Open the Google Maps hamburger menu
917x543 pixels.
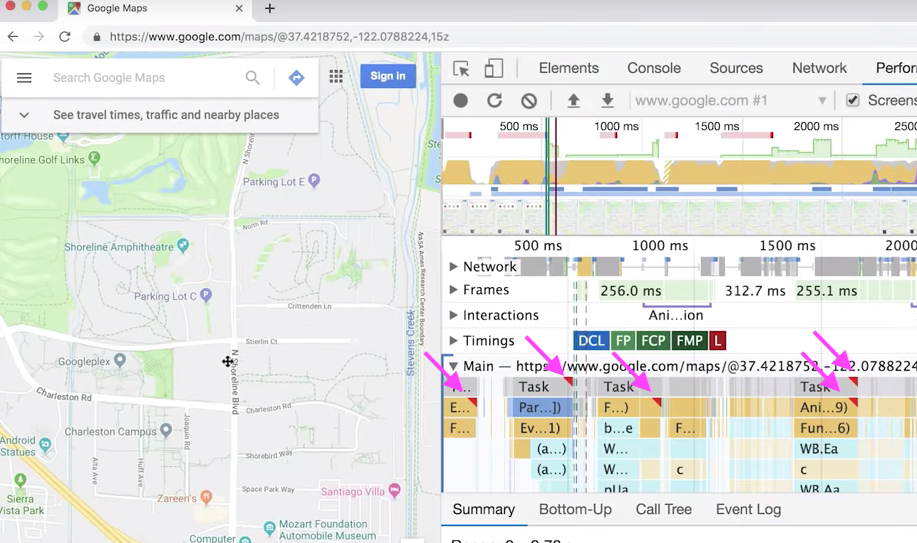(24, 78)
